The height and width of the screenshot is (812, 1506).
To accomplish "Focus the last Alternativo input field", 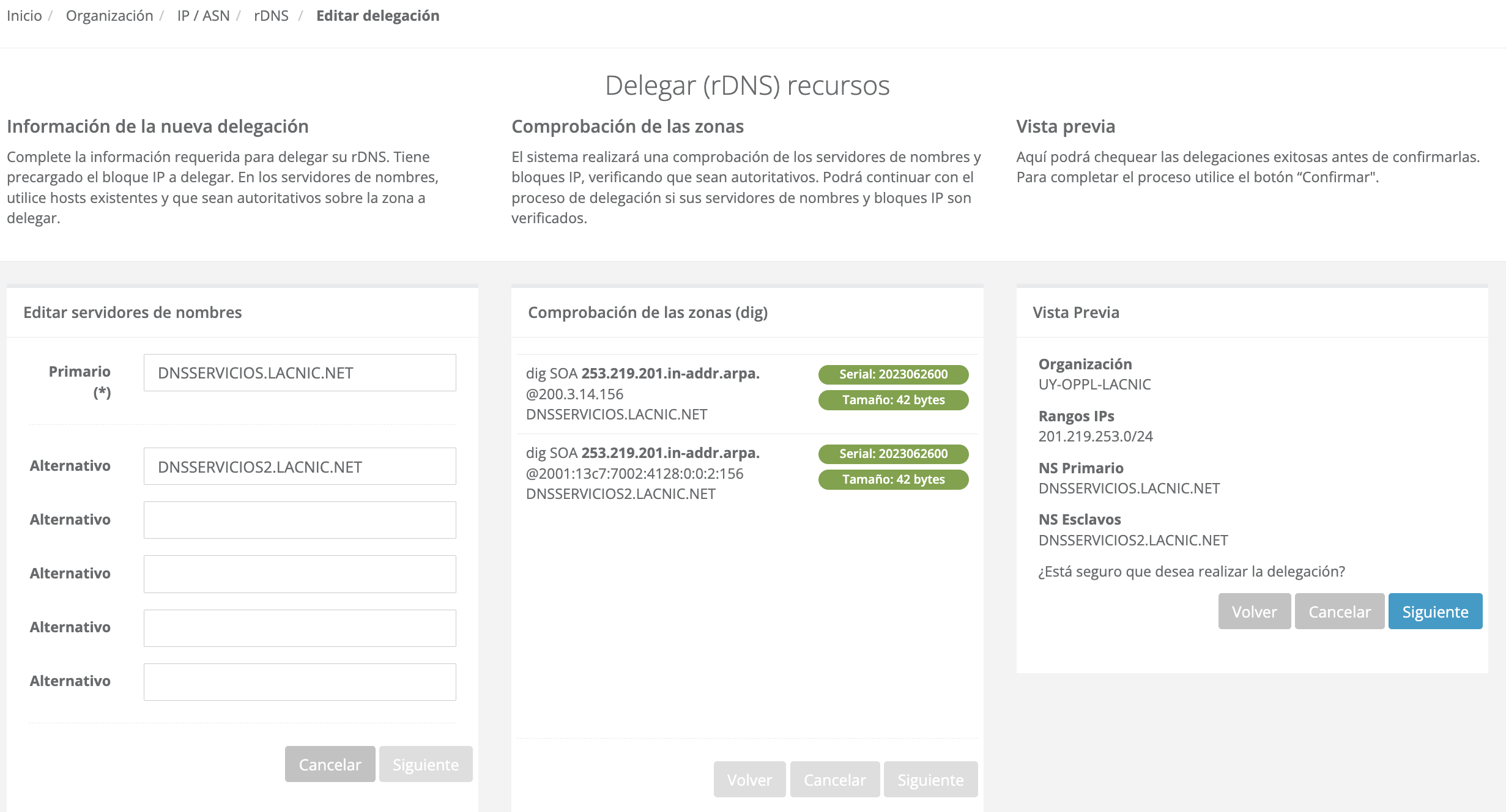I will pyautogui.click(x=300, y=682).
